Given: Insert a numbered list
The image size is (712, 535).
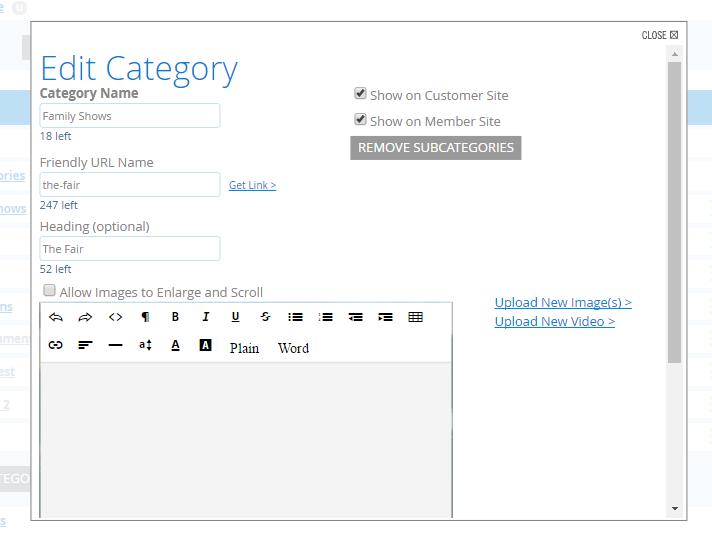Looking at the screenshot, I should [325, 317].
